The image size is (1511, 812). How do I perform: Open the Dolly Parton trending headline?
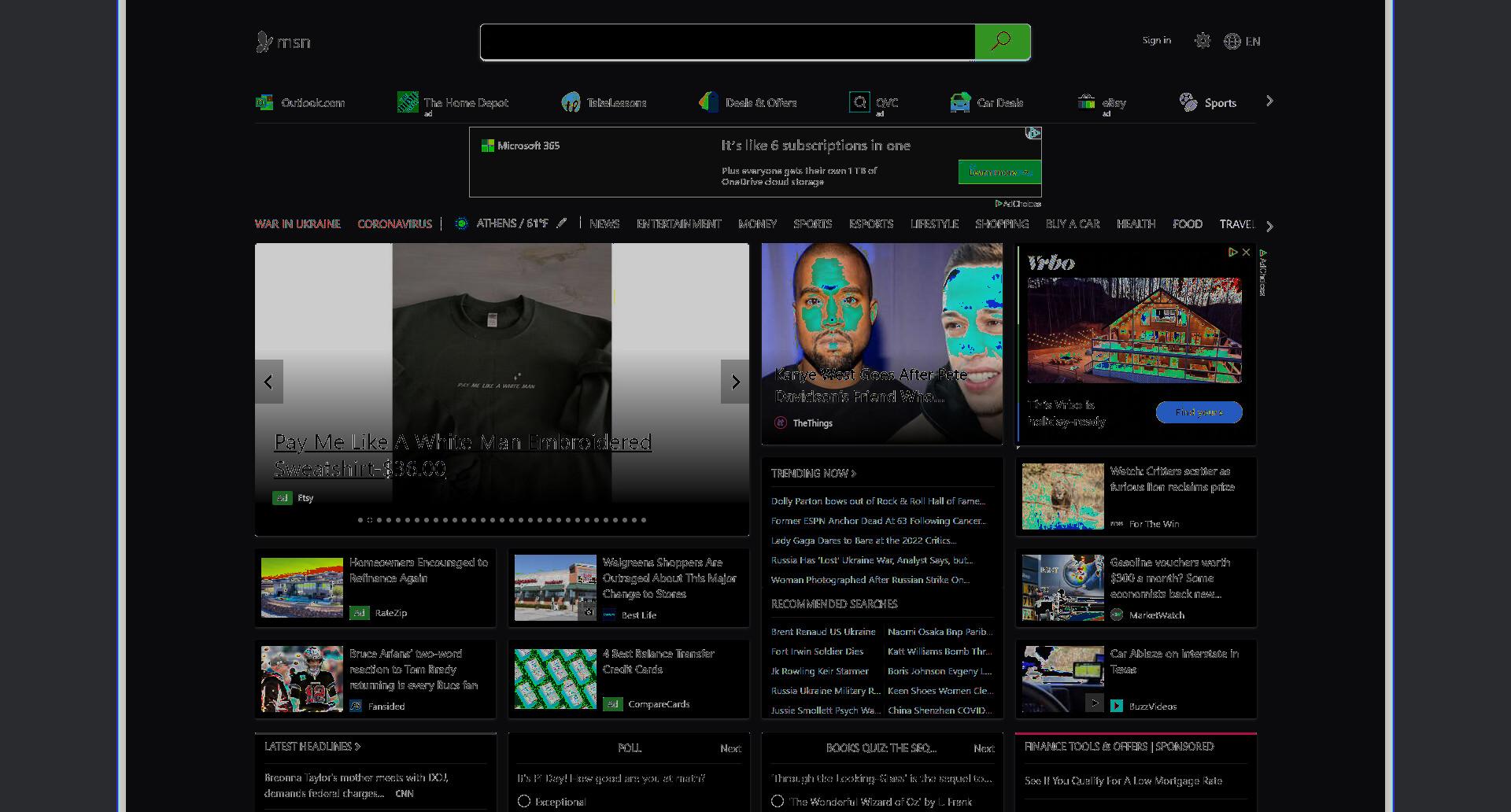coord(878,500)
